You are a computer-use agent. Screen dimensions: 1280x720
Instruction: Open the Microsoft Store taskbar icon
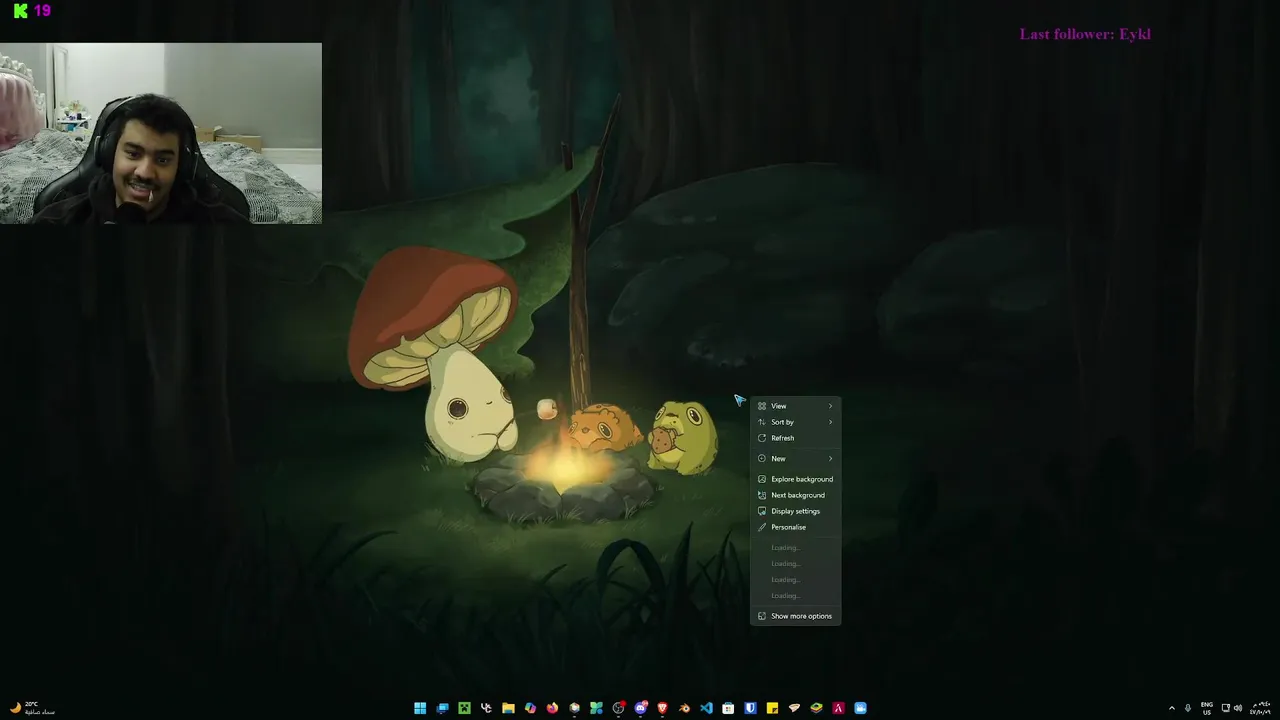click(x=728, y=708)
